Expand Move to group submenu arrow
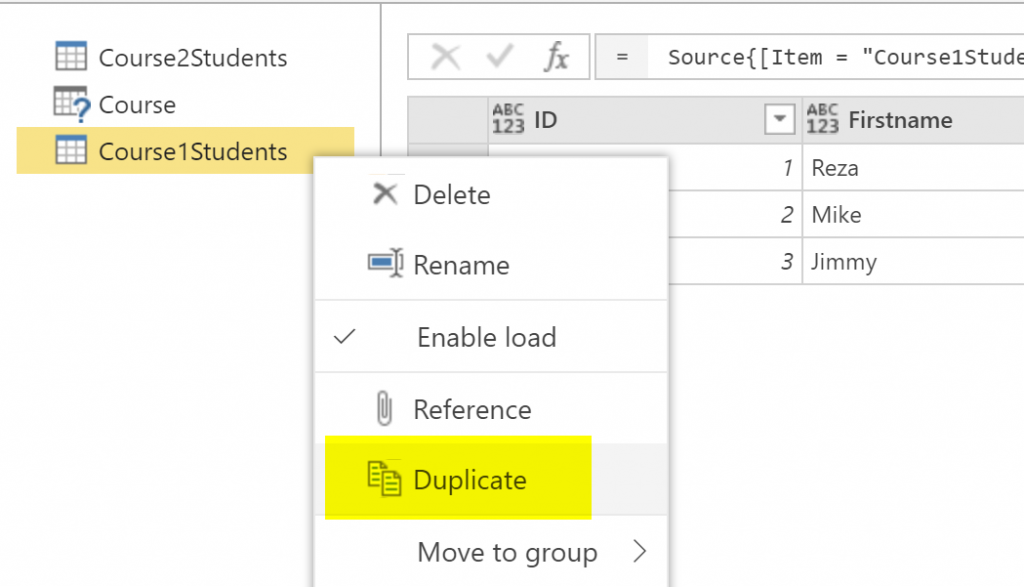This screenshot has width=1024, height=587. click(640, 552)
